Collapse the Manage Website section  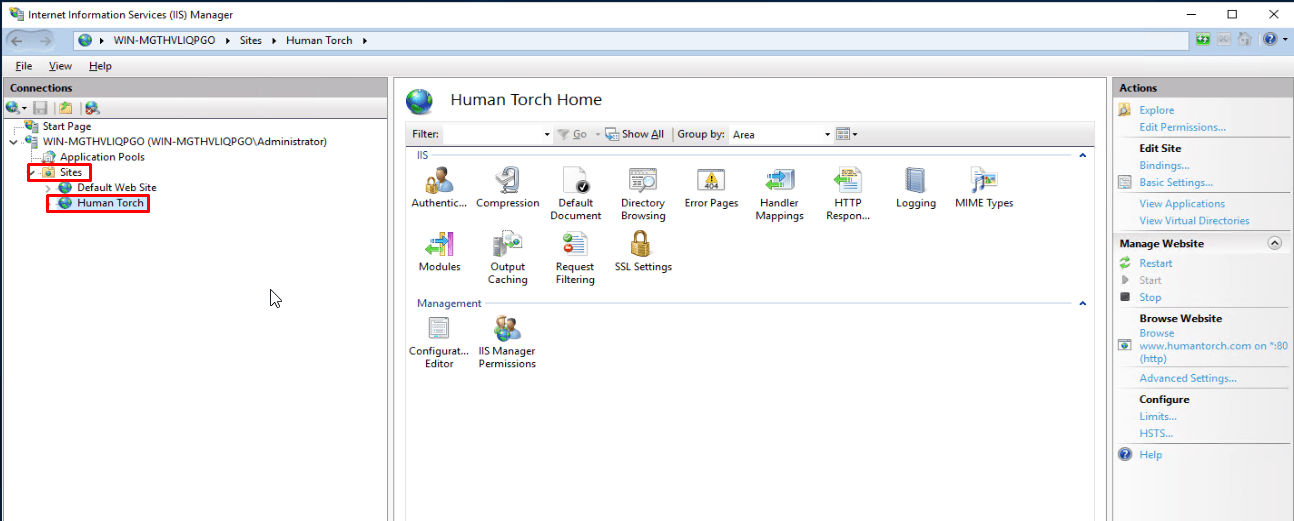(x=1274, y=243)
